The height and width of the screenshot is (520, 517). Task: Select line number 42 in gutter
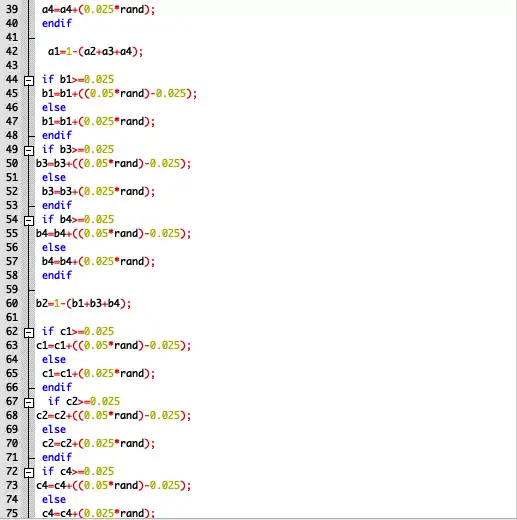click(x=12, y=51)
